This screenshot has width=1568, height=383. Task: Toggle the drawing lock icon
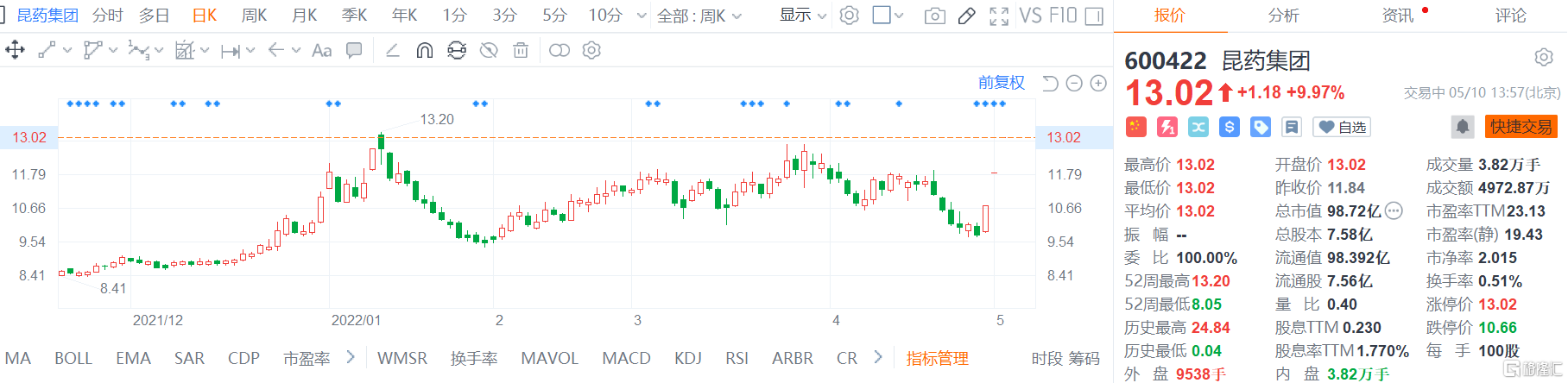click(x=457, y=50)
